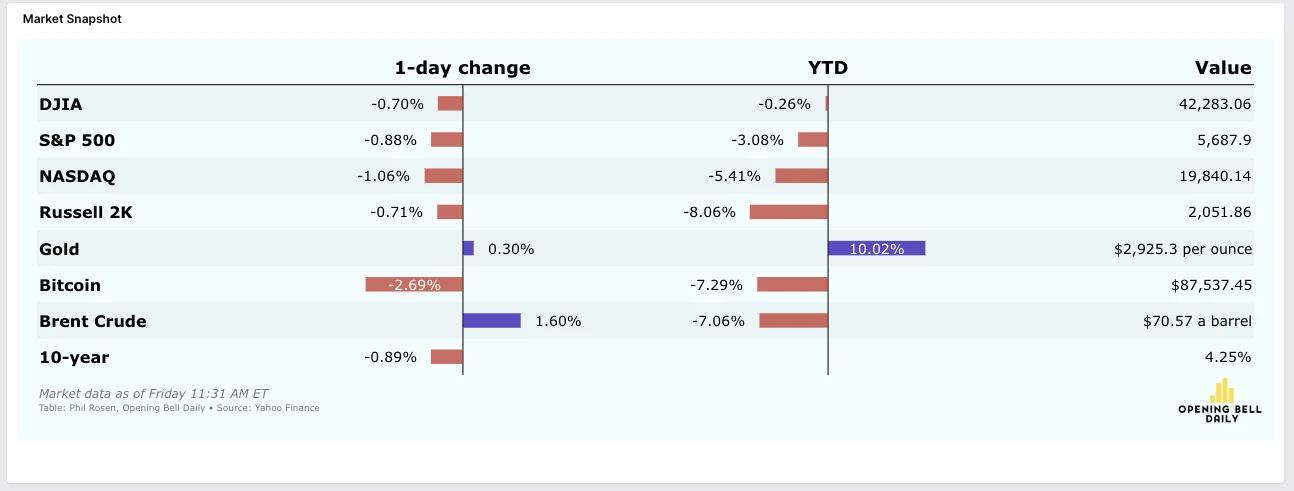Click Brent Crude's 1.60% blue bar

[492, 321]
